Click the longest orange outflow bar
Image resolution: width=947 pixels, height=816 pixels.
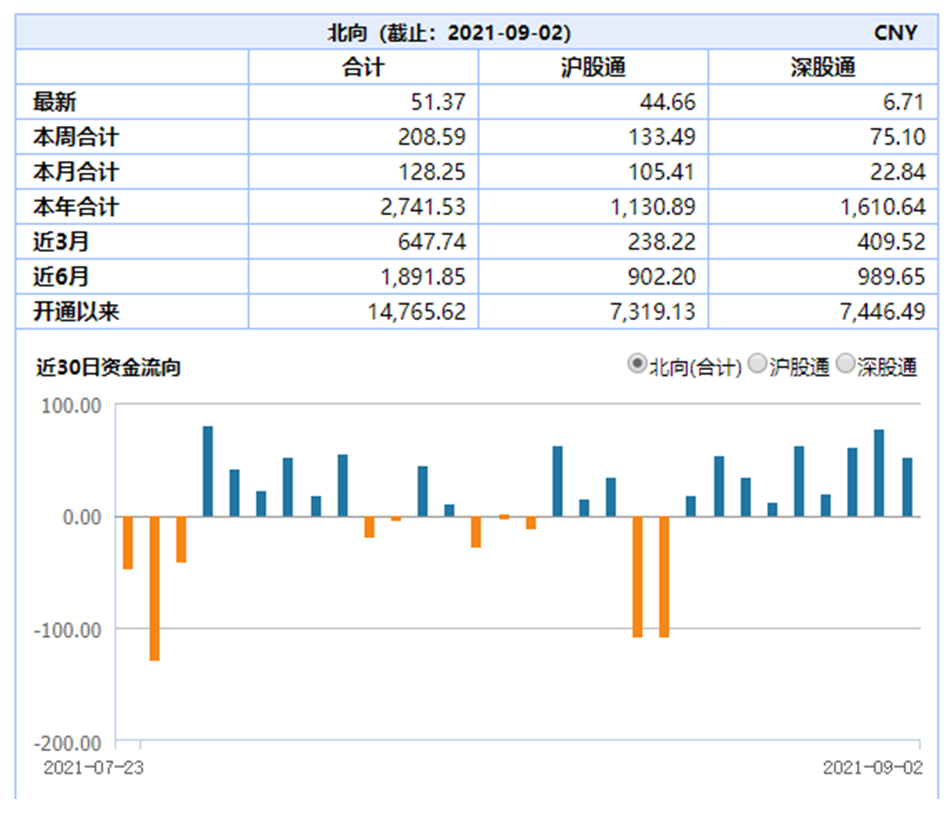point(154,588)
